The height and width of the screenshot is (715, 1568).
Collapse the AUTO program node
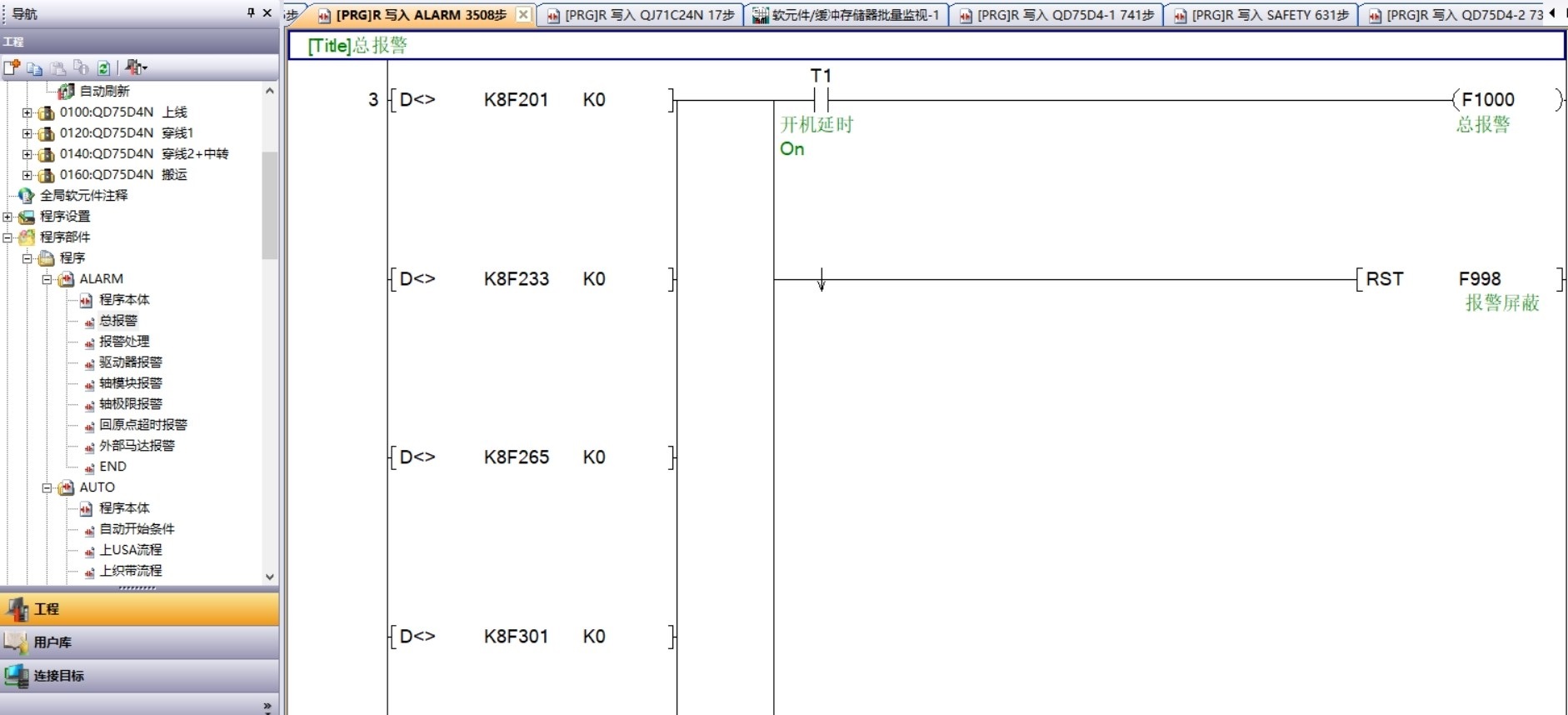[x=47, y=487]
